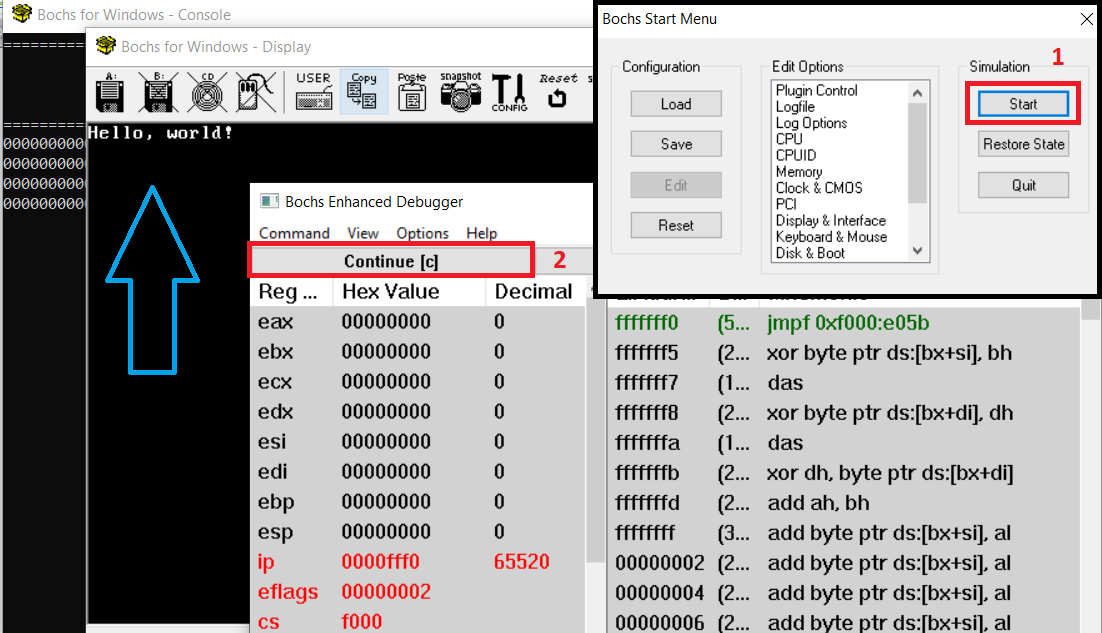Select the edi register row
The image size is (1102, 633).
(418, 471)
